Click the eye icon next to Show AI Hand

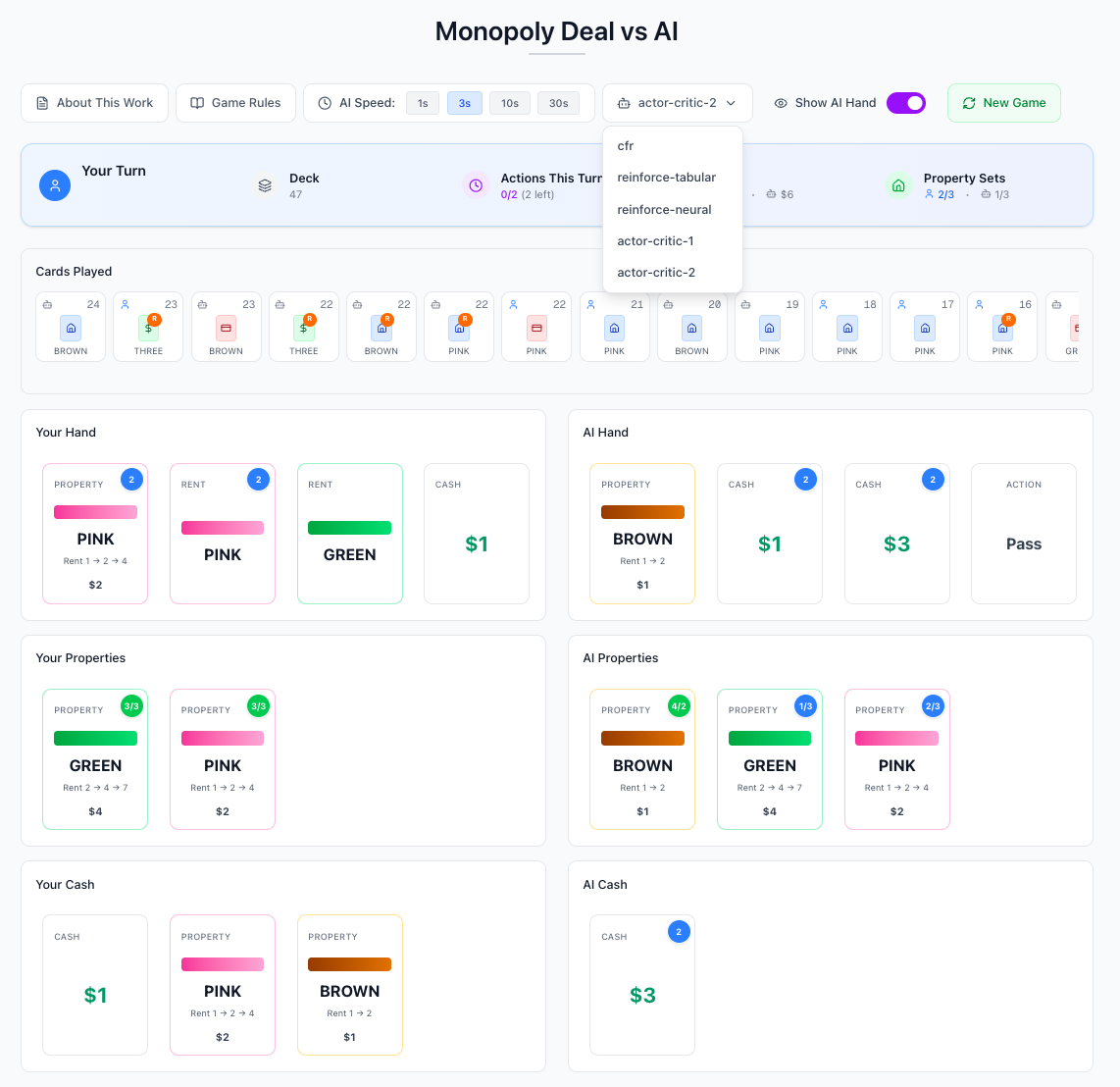pos(781,103)
